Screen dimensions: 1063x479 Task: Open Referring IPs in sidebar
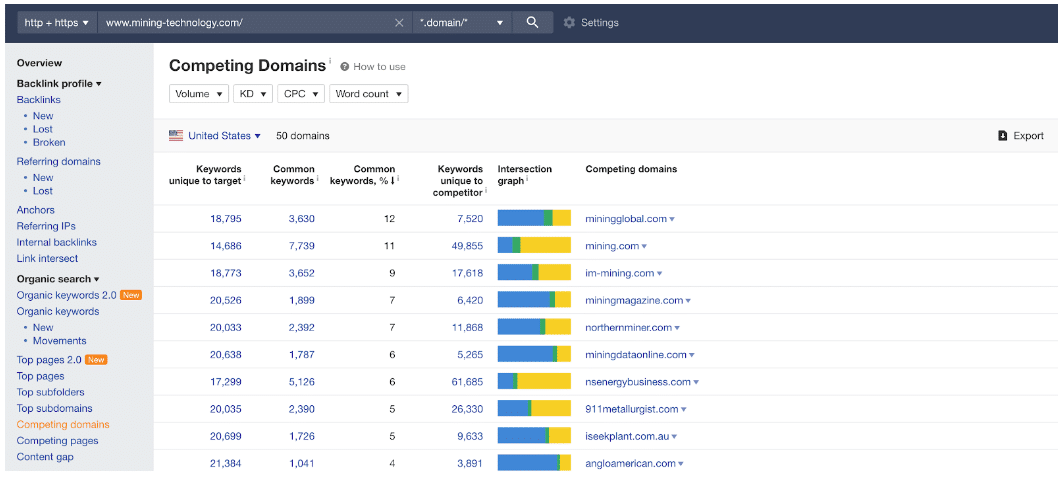point(46,226)
